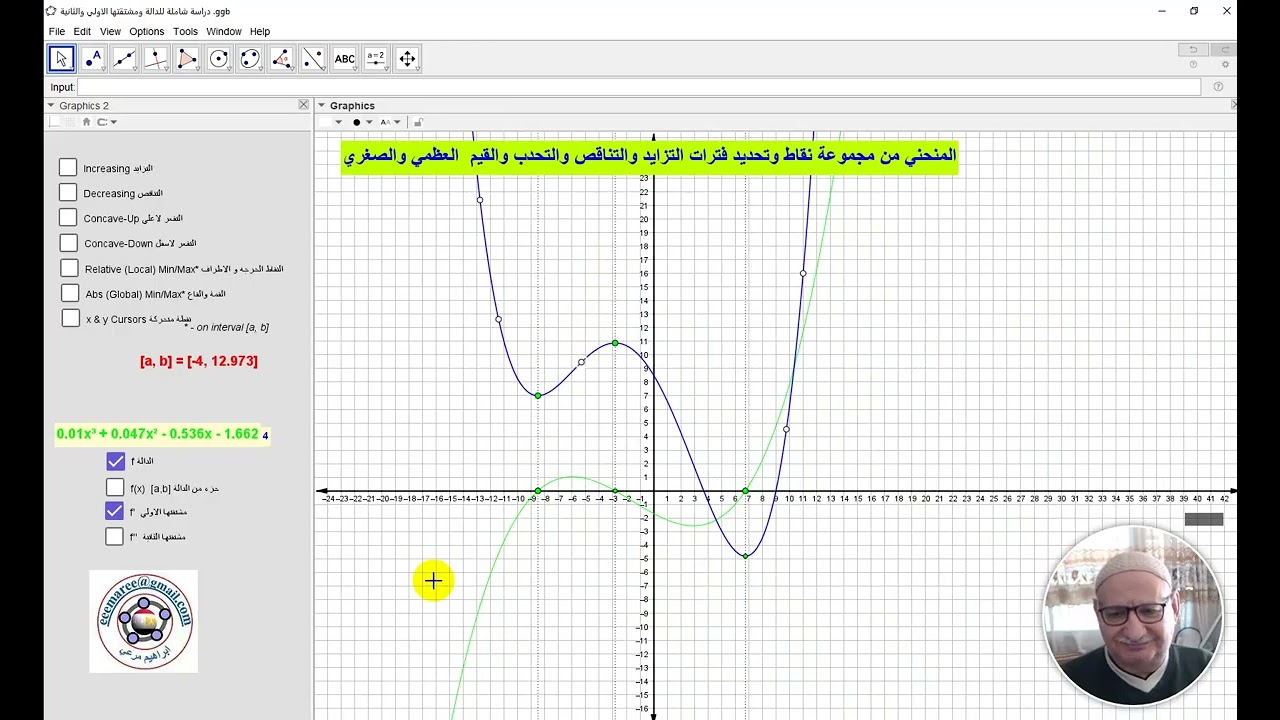
Task: Uncheck the f function checkbox
Action: pyautogui.click(x=115, y=461)
